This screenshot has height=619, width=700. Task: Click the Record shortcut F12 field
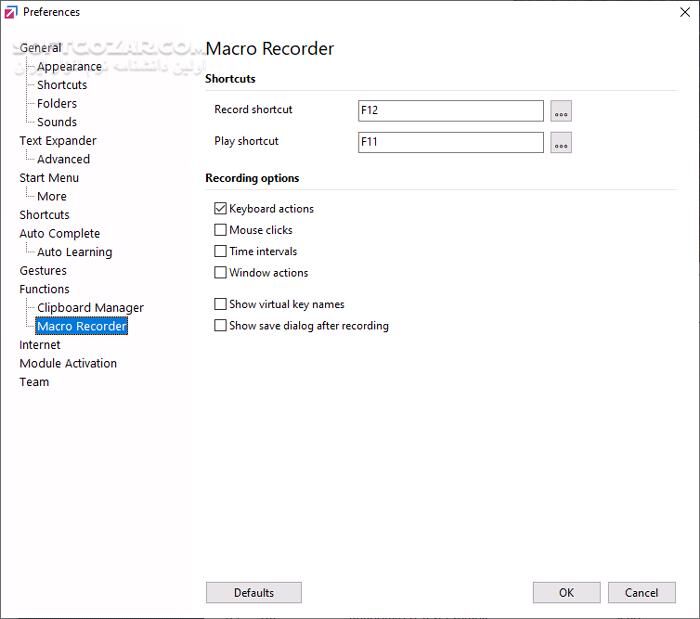click(x=450, y=111)
